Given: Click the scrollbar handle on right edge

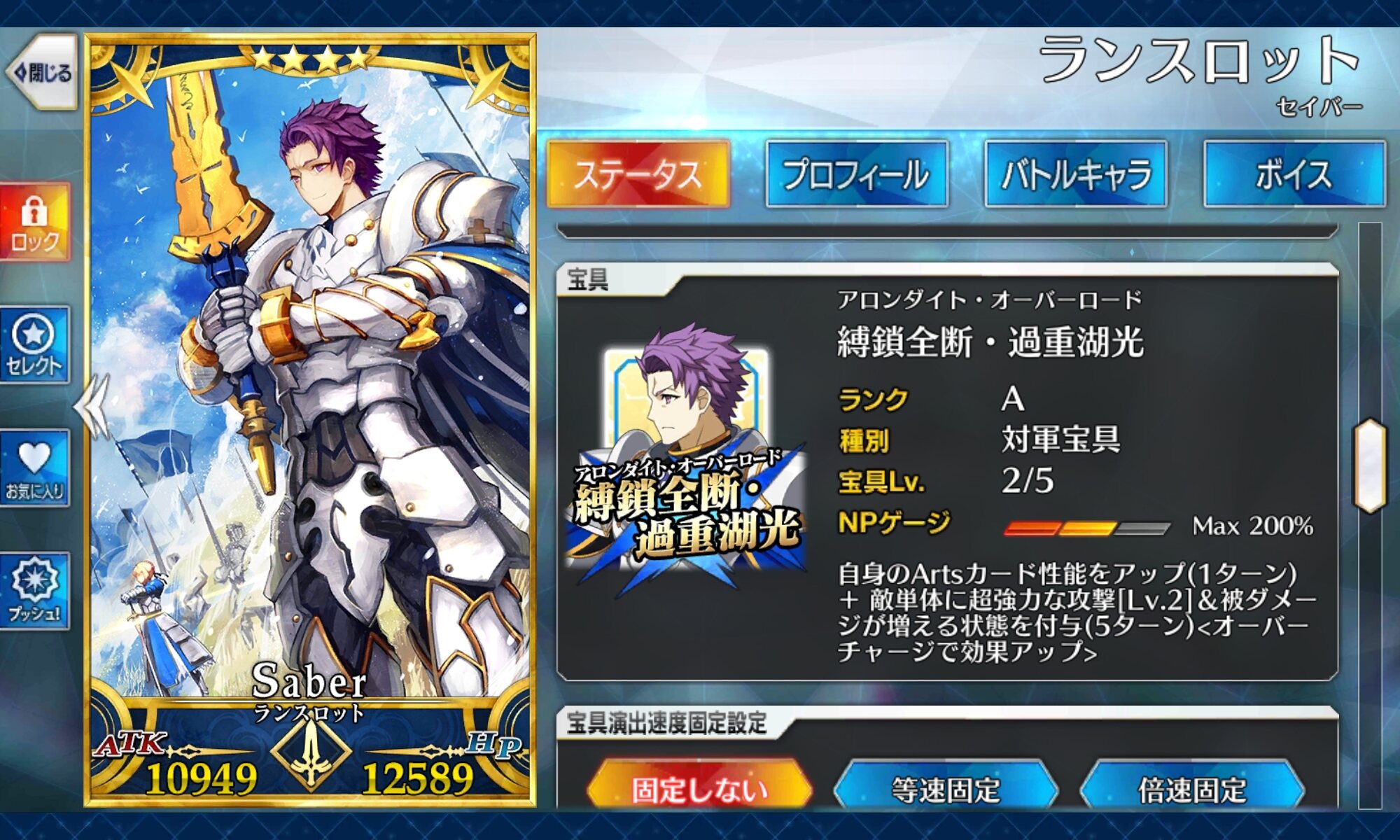Looking at the screenshot, I should tap(1371, 466).
